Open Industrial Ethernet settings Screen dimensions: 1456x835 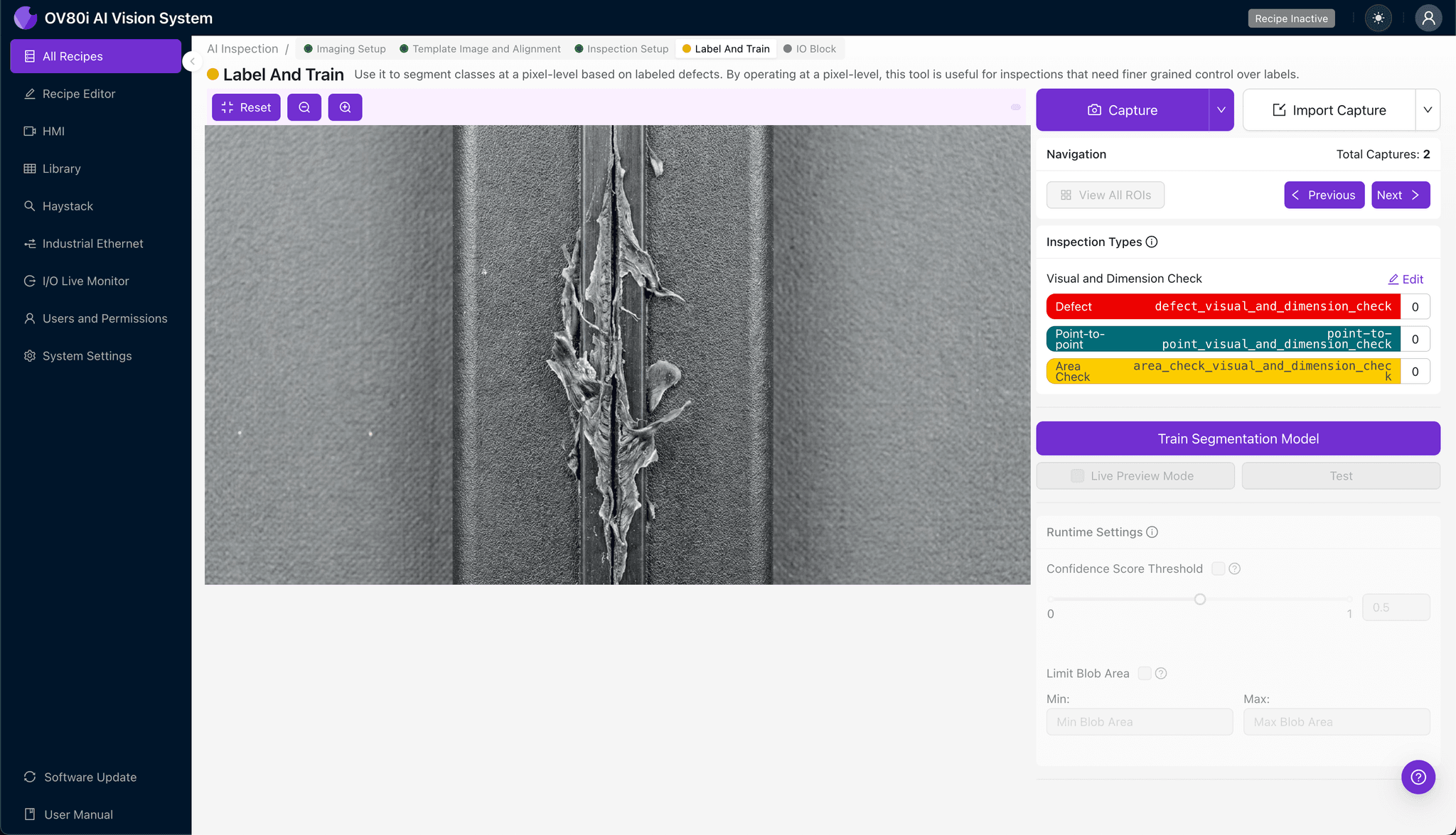tap(96, 244)
